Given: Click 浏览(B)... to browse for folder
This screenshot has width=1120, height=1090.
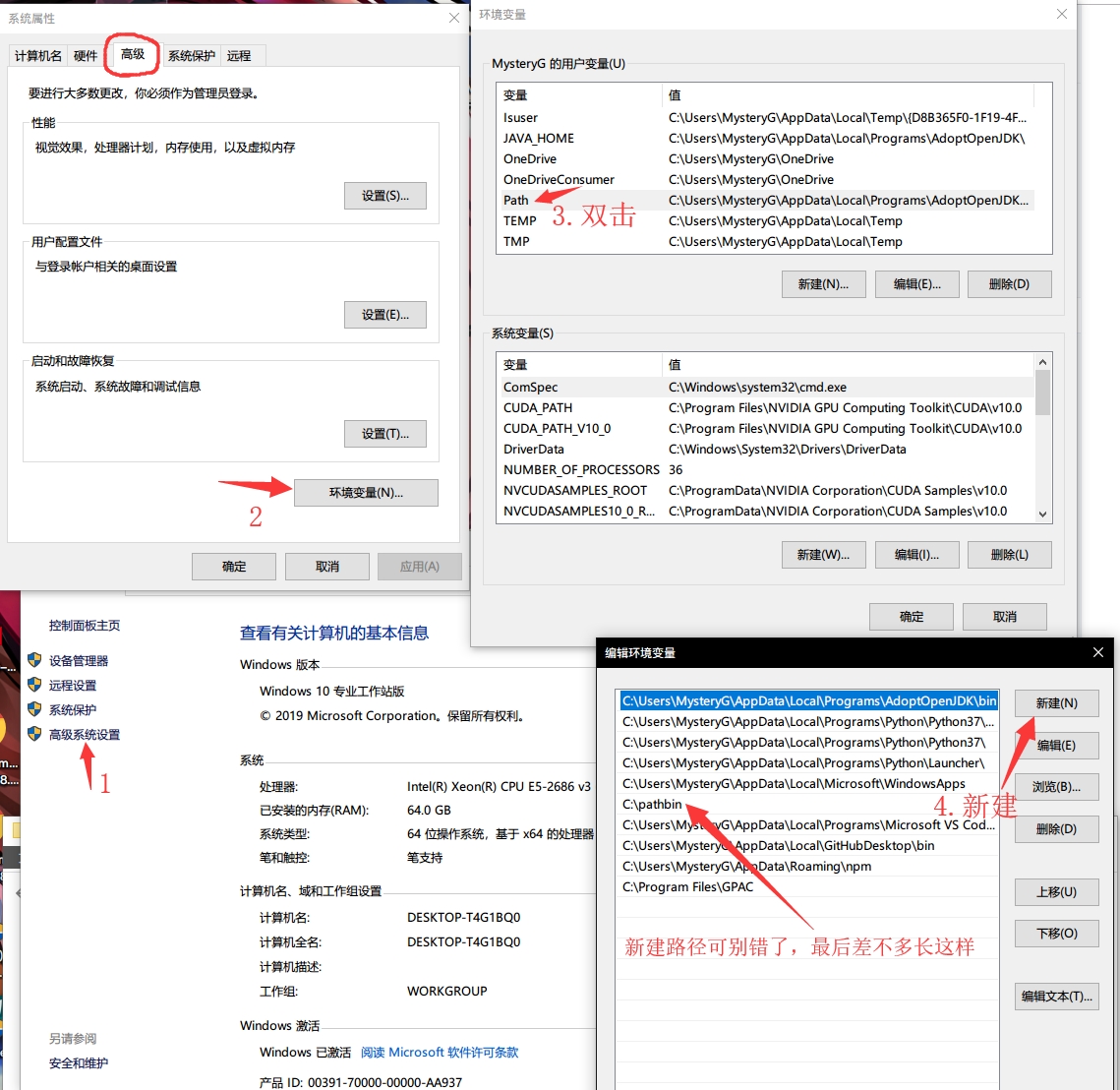Looking at the screenshot, I should [x=1056, y=787].
